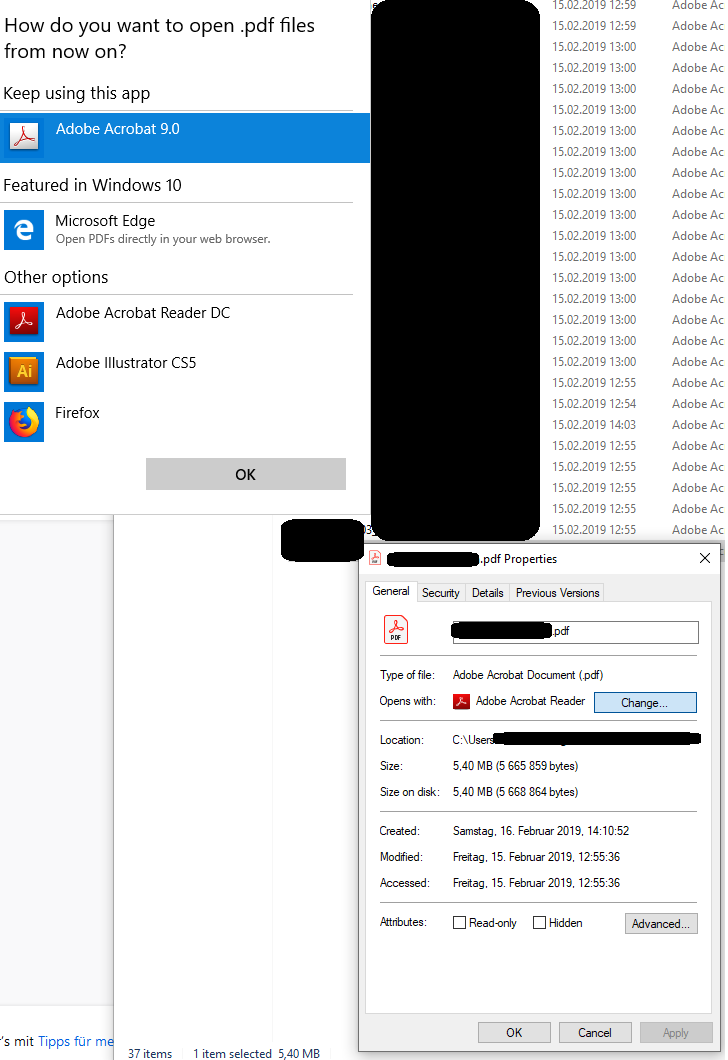Switch to the Security tab
Screen dimensions: 728x1060
click(x=441, y=593)
